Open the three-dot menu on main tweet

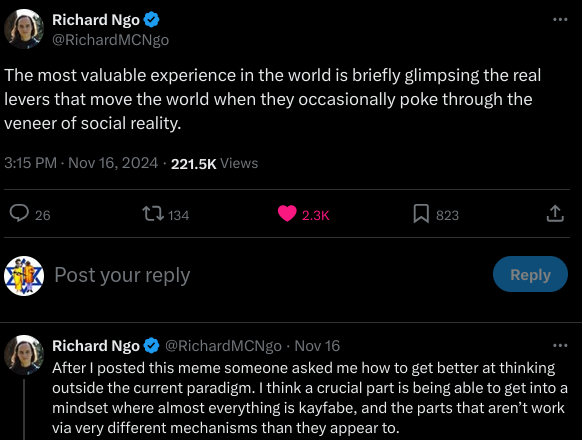[x=560, y=19]
